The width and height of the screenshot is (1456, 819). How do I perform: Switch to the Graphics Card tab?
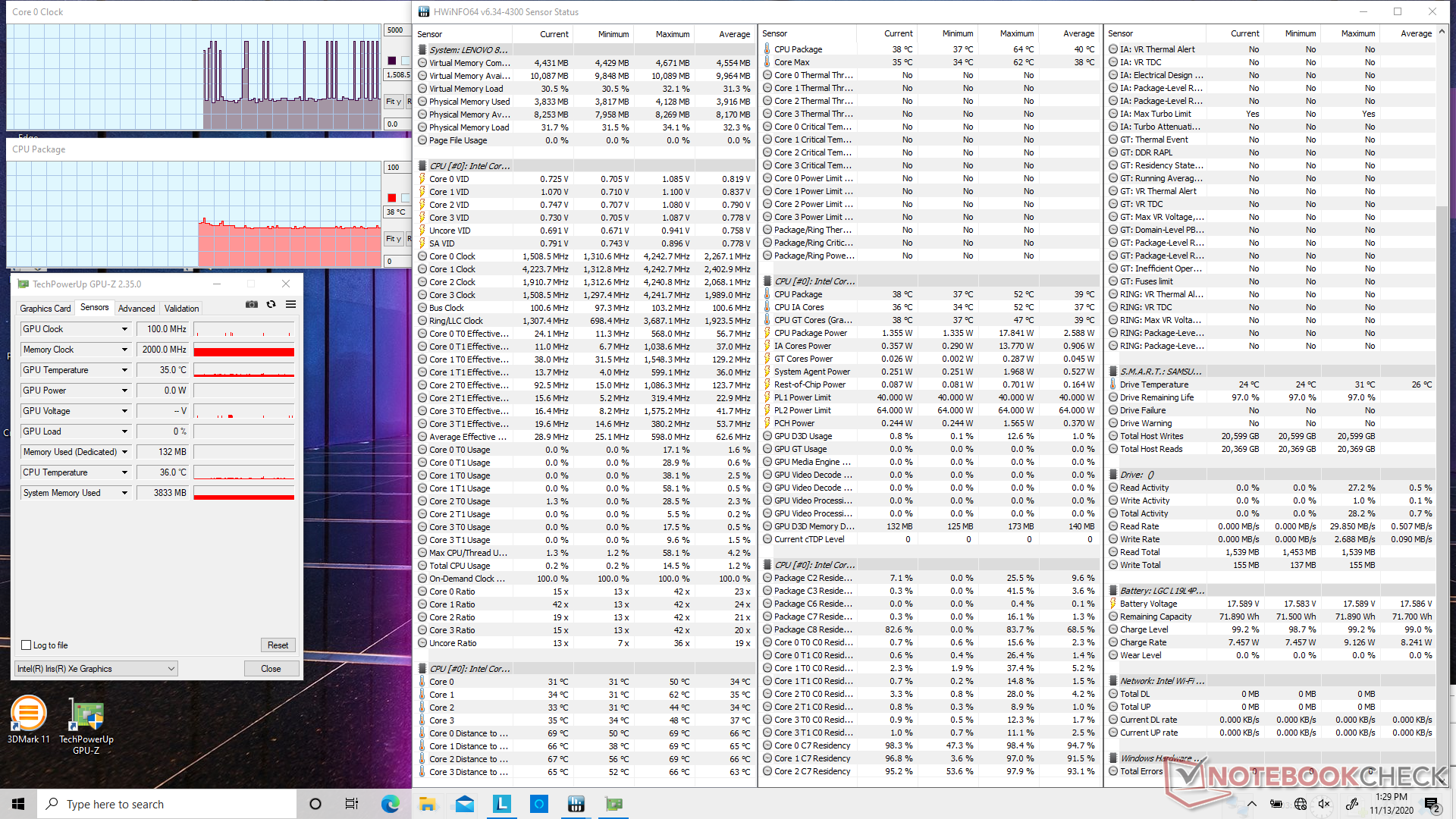click(x=45, y=309)
